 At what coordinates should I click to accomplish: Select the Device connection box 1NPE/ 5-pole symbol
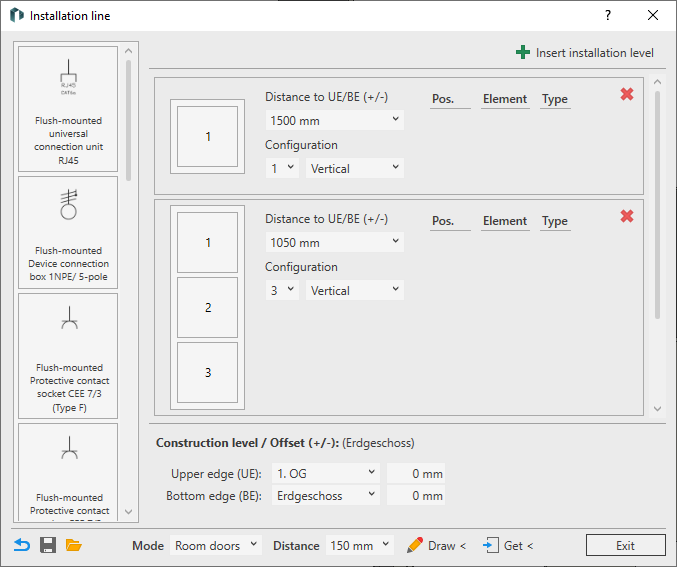click(x=68, y=232)
